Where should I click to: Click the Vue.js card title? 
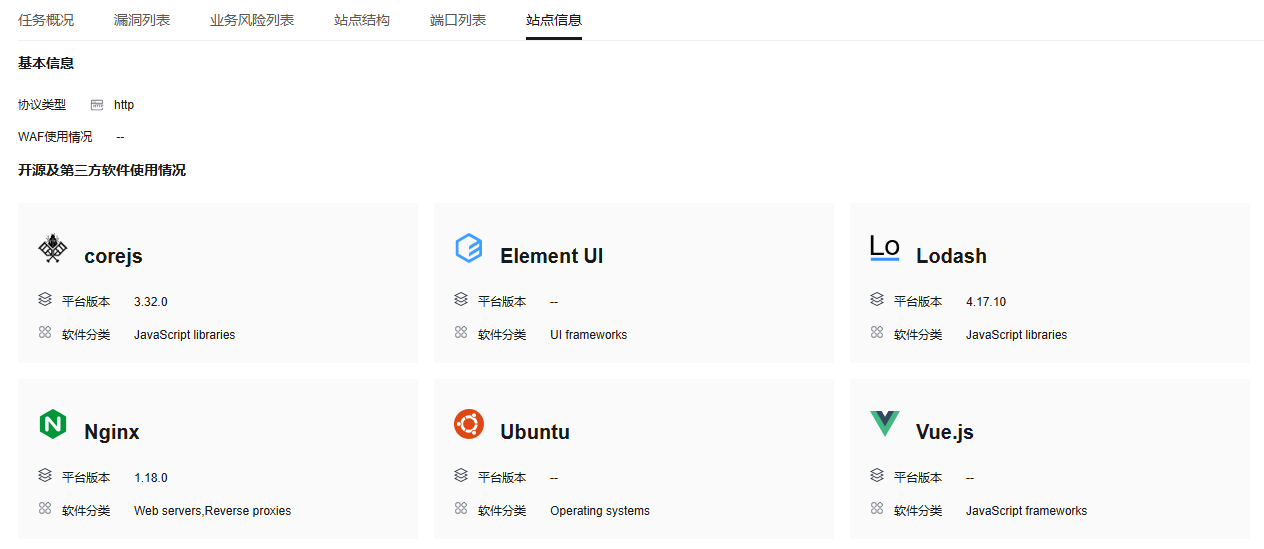(945, 432)
